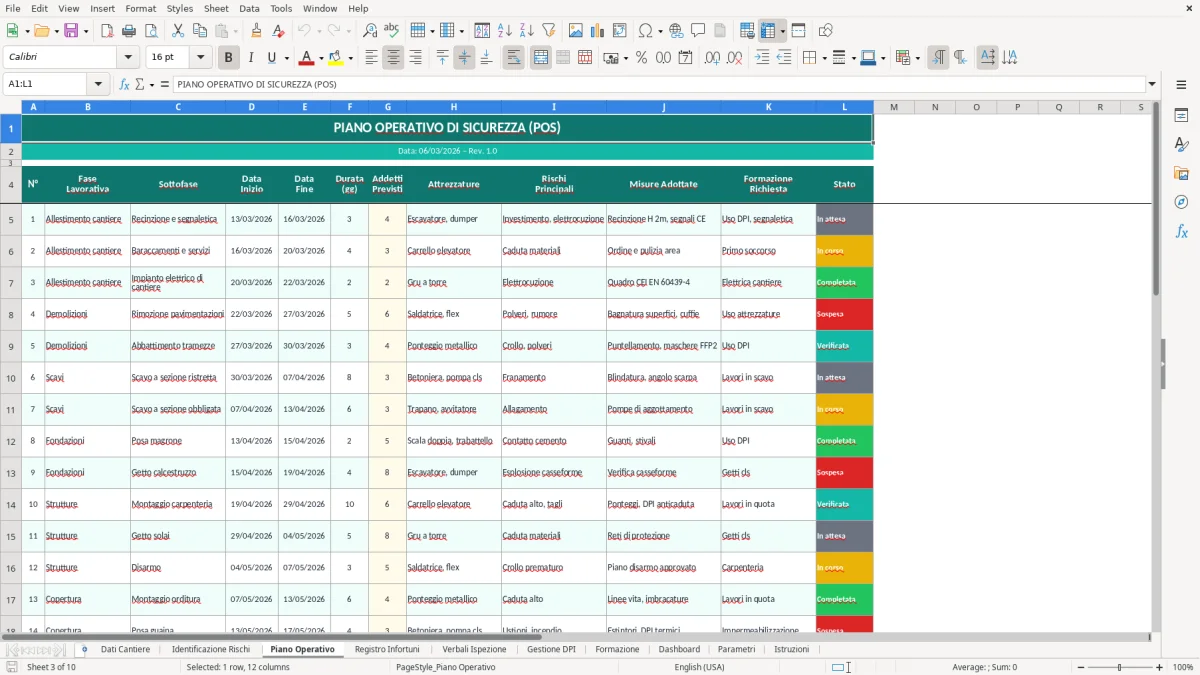Screen dimensions: 1200x675
Task: Toggle align right
Action: tap(415, 58)
